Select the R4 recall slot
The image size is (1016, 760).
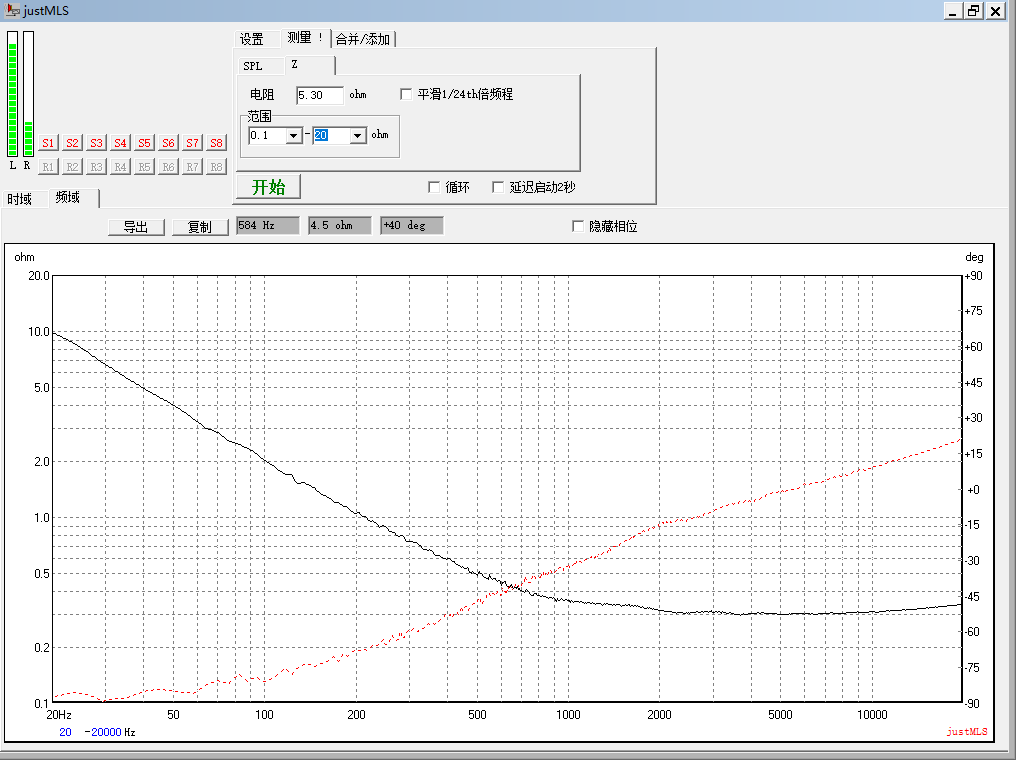pyautogui.click(x=120, y=167)
